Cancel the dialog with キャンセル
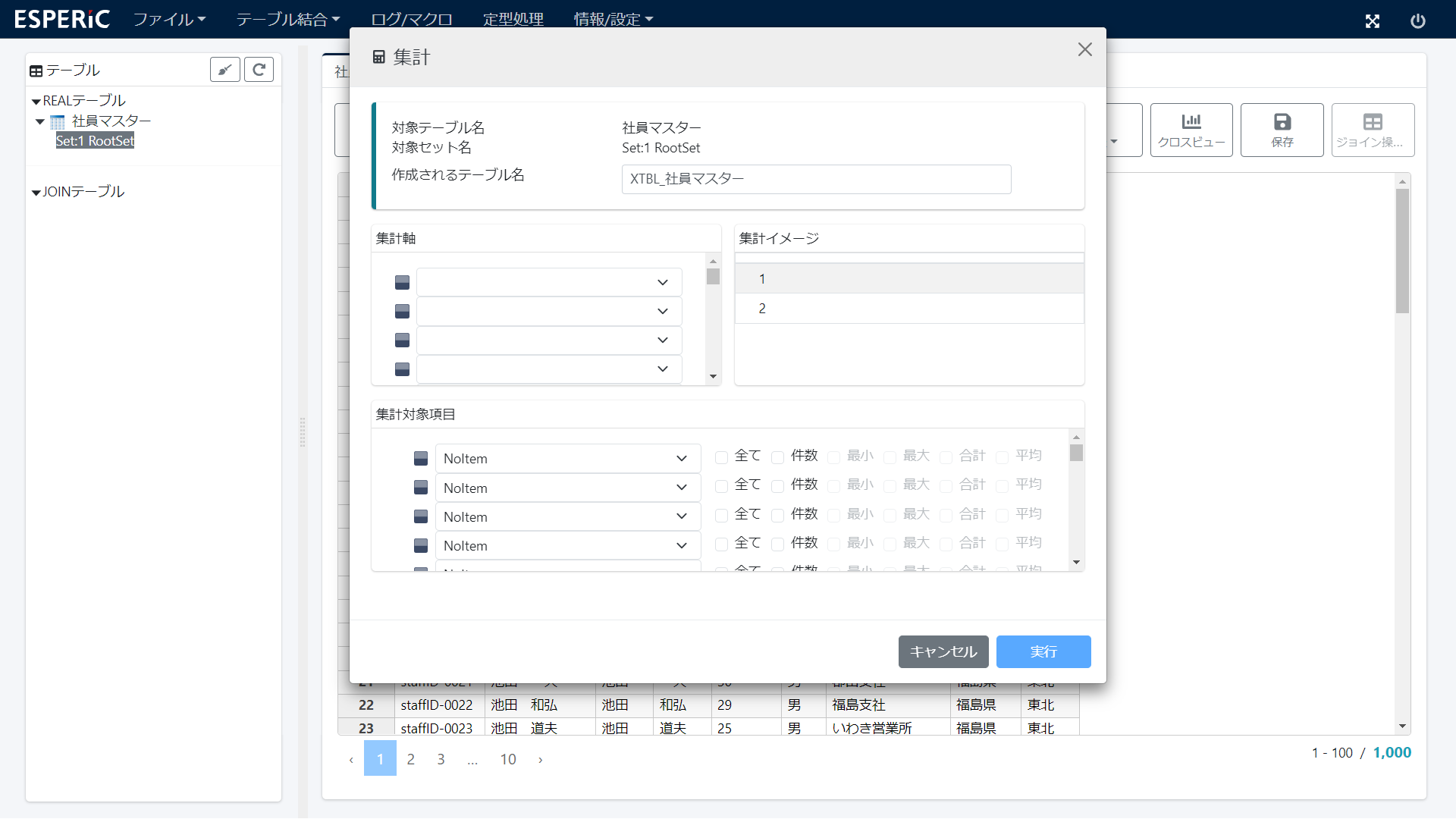Image resolution: width=1456 pixels, height=819 pixels. coord(943,651)
